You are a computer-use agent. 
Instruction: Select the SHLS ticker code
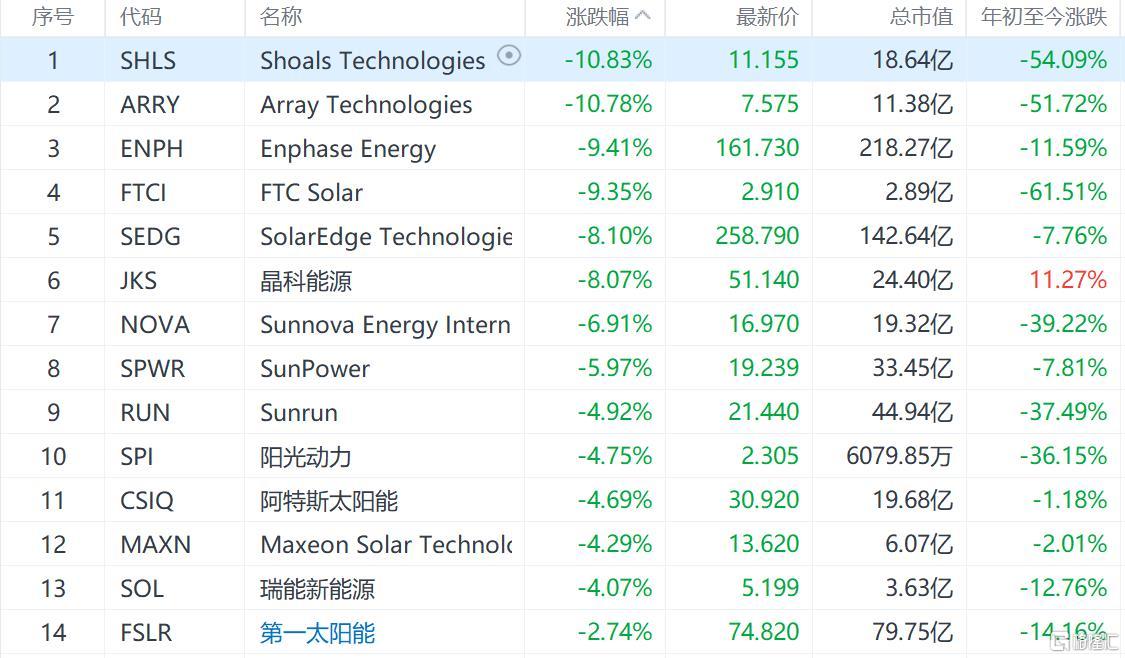coord(148,60)
